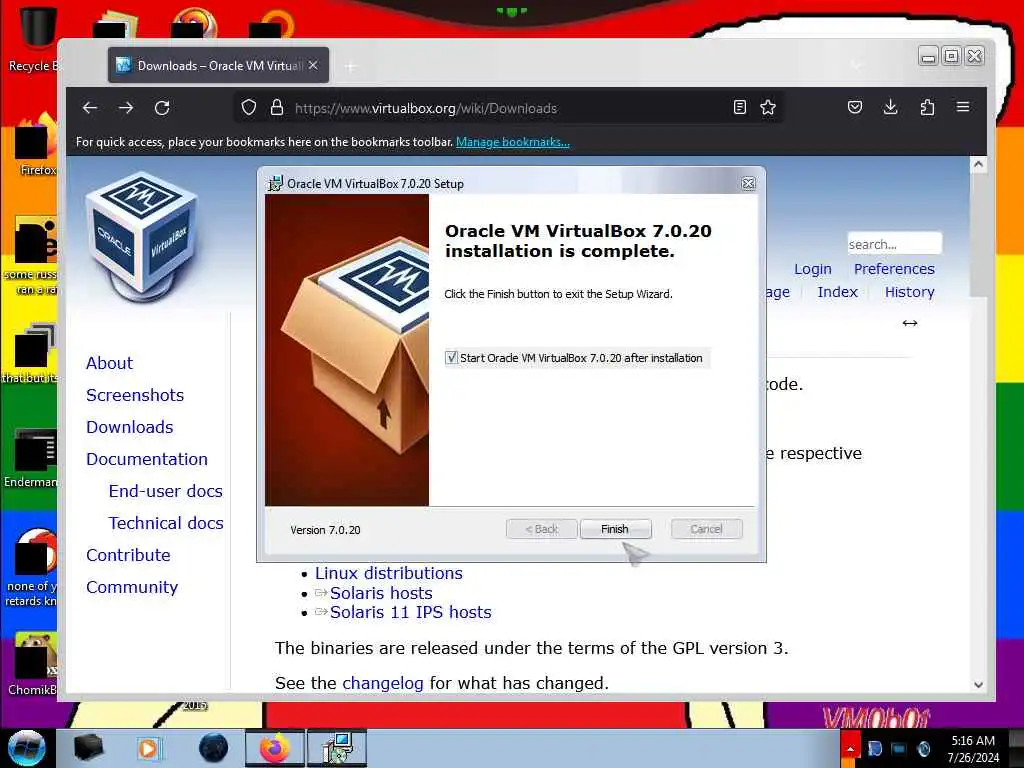Open the Solaris hosts link
Screen dimensions: 1024x768
381,593
